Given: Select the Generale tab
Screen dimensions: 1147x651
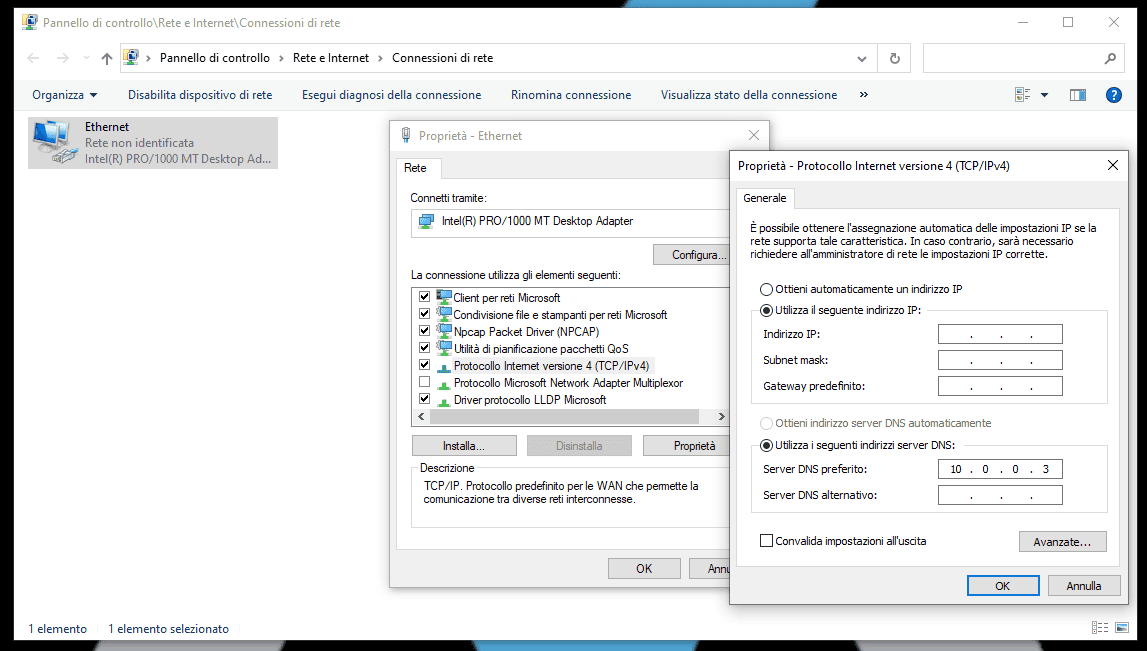Looking at the screenshot, I should (x=764, y=198).
